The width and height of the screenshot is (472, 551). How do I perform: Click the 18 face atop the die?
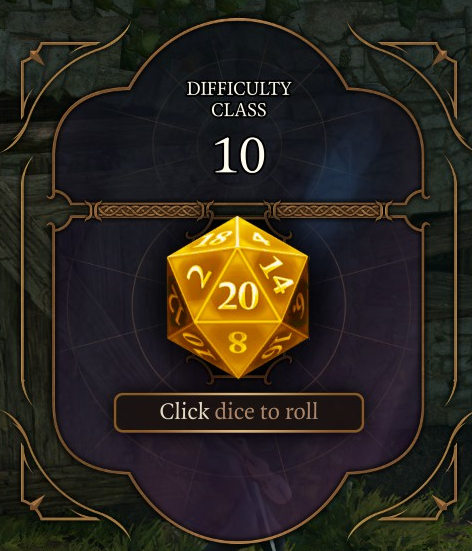[x=213, y=239]
